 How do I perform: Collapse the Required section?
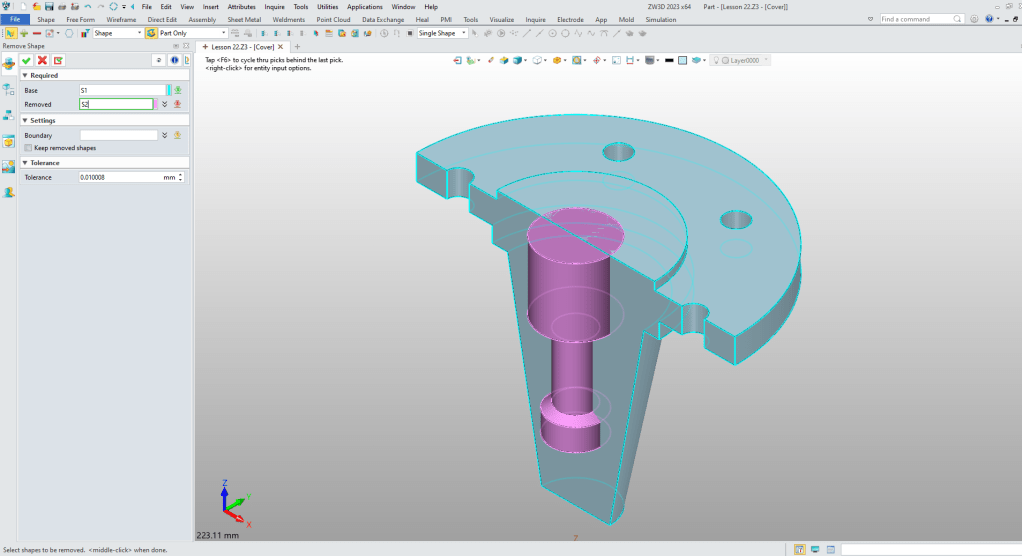coord(25,75)
